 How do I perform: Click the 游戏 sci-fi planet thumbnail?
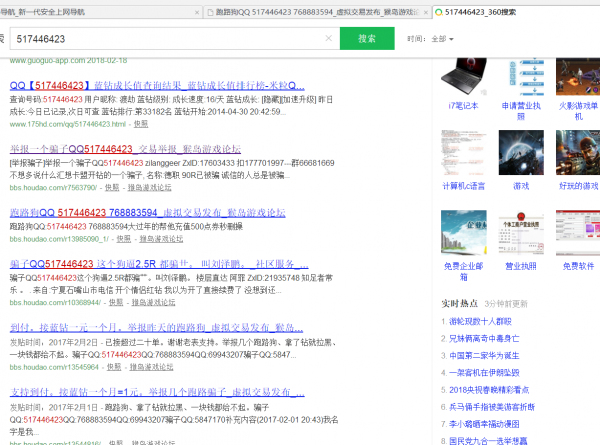tap(521, 152)
